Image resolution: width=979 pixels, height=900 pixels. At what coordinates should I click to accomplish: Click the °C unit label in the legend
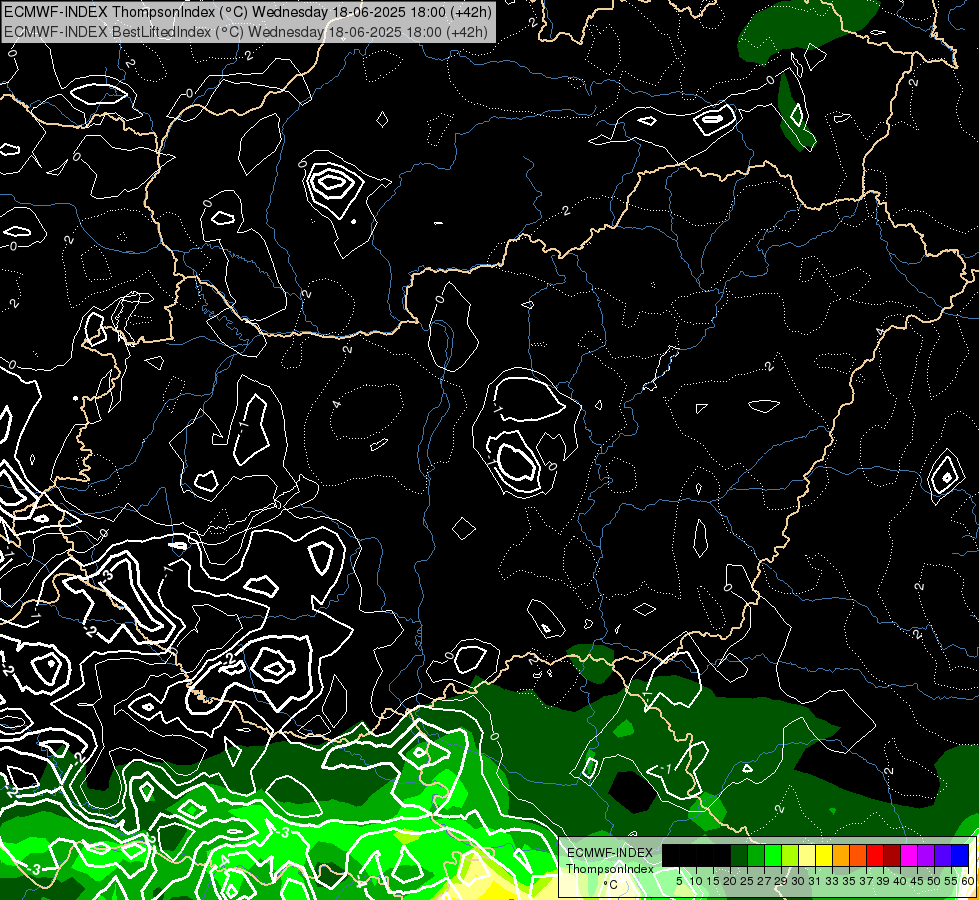click(611, 884)
